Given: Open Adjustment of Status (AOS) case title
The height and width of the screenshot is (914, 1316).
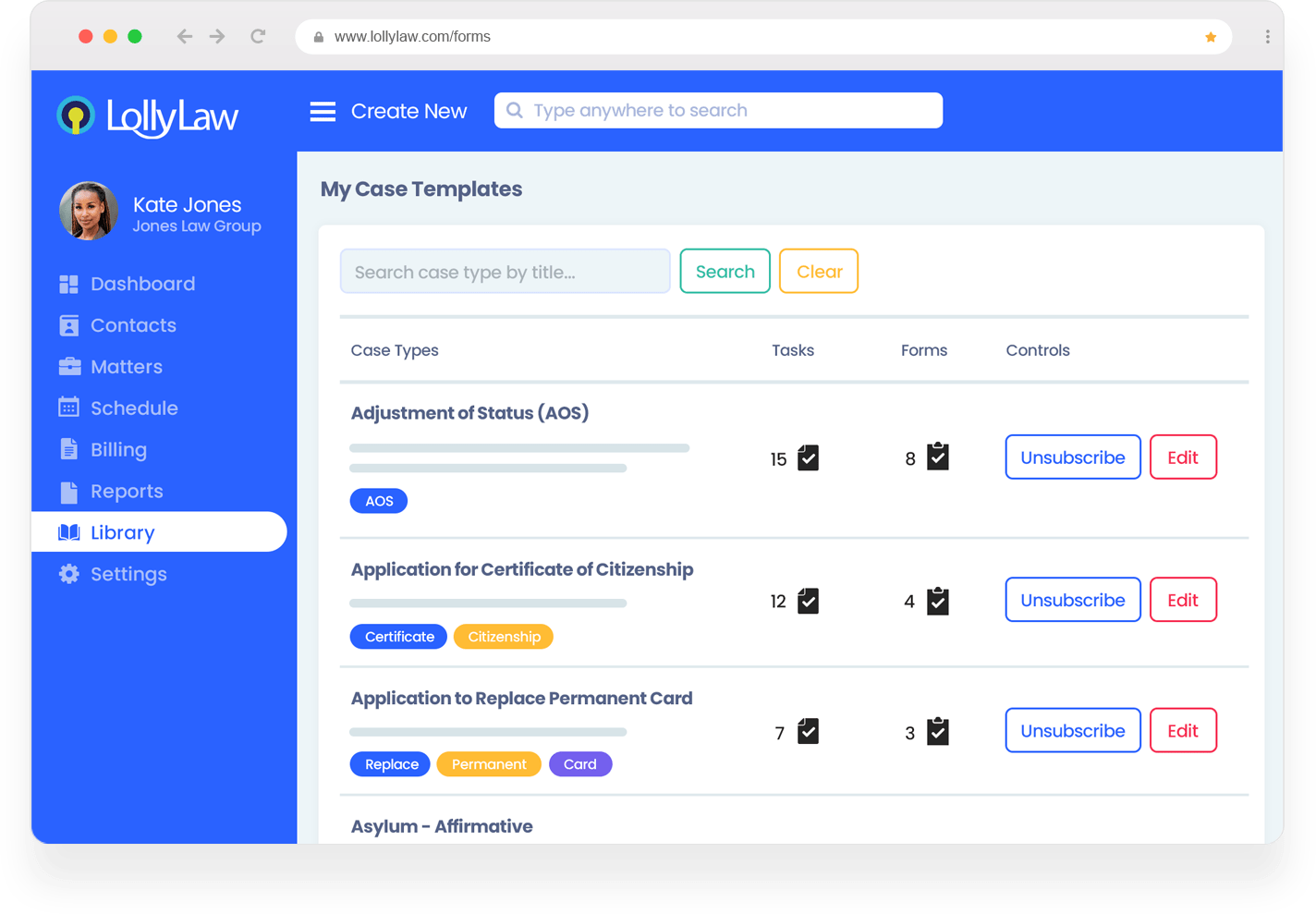Looking at the screenshot, I should tap(469, 413).
